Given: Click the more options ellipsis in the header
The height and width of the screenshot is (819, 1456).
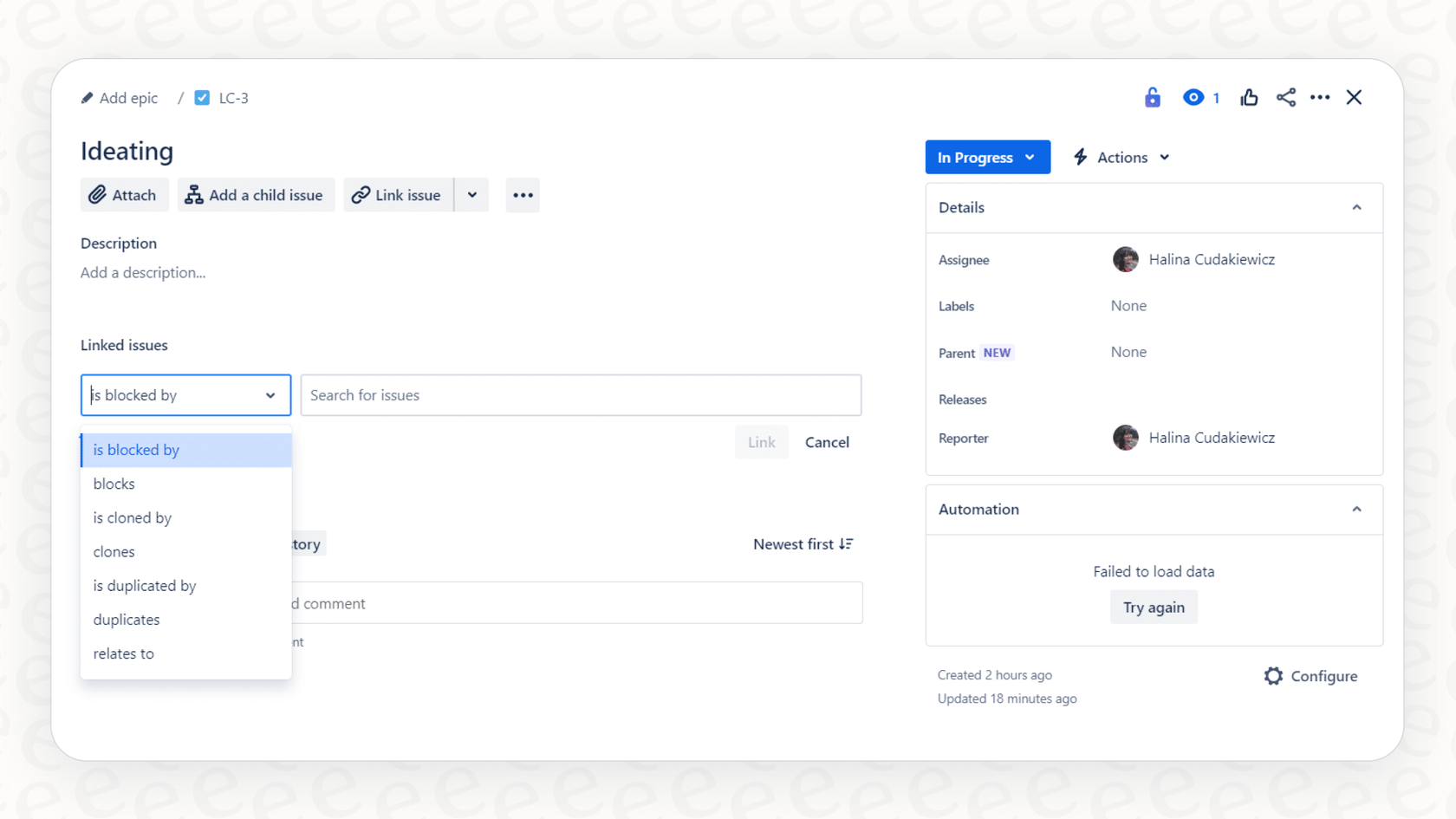Looking at the screenshot, I should point(1319,97).
